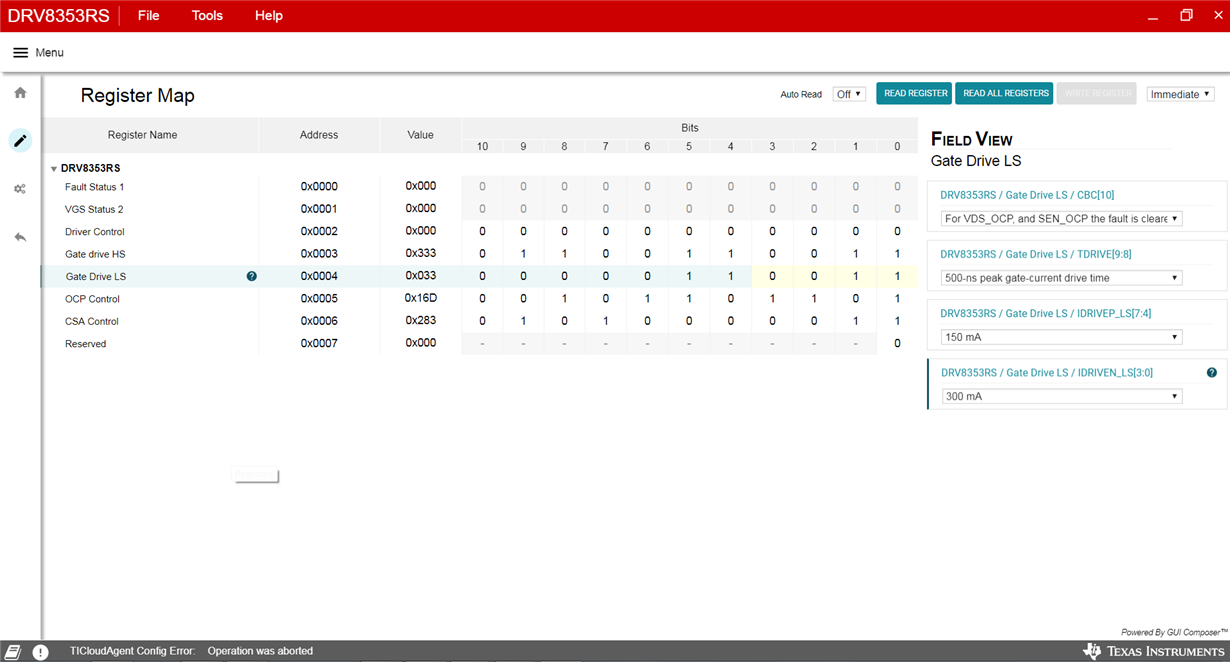Click the CBC[10] field title link
The height and width of the screenshot is (662, 1230).
point(1027,195)
